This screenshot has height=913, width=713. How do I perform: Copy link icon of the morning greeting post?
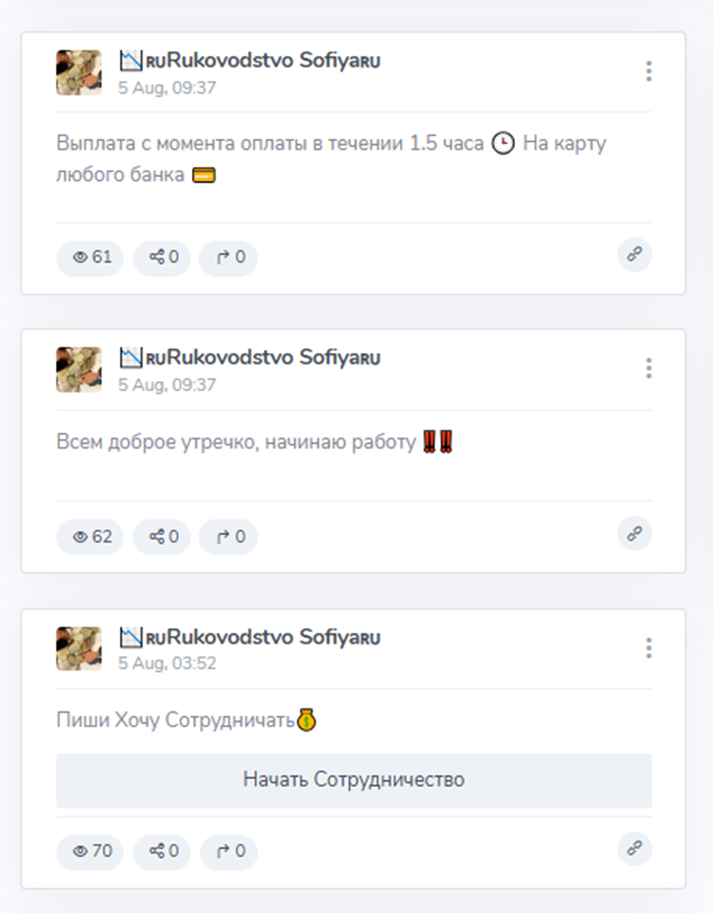point(634,533)
